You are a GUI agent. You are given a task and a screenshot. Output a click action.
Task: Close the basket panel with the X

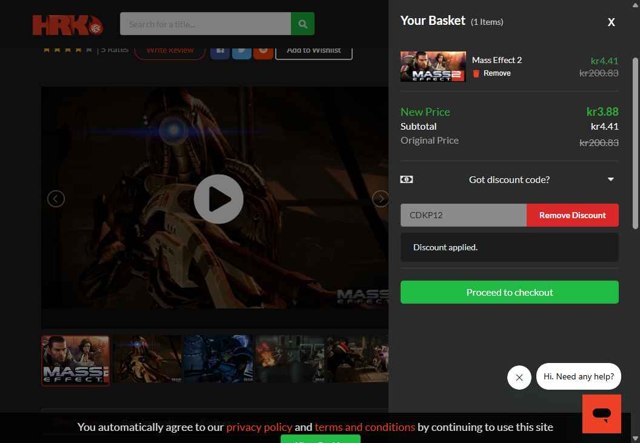611,22
